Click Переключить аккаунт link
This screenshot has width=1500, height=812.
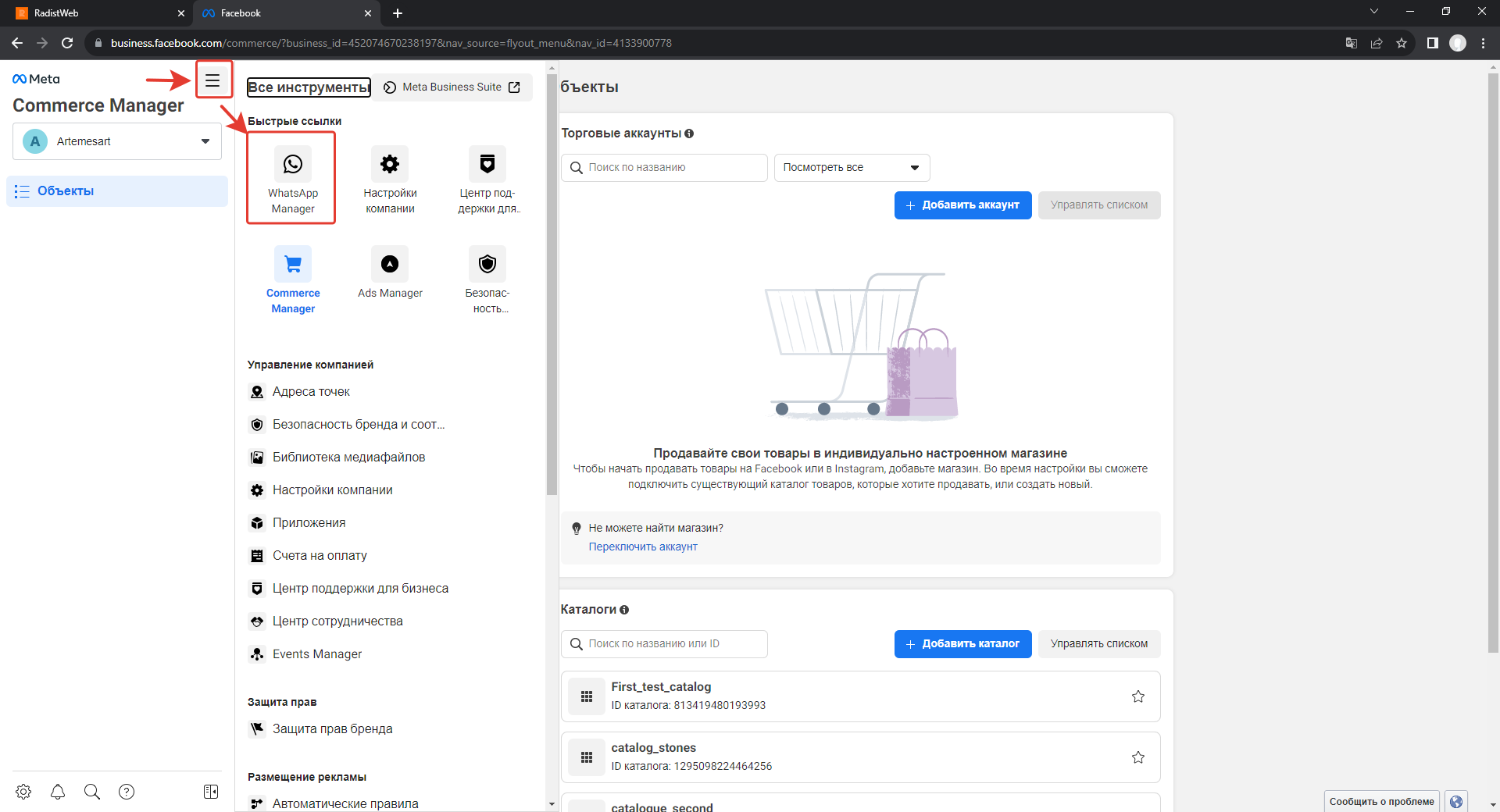coord(643,547)
